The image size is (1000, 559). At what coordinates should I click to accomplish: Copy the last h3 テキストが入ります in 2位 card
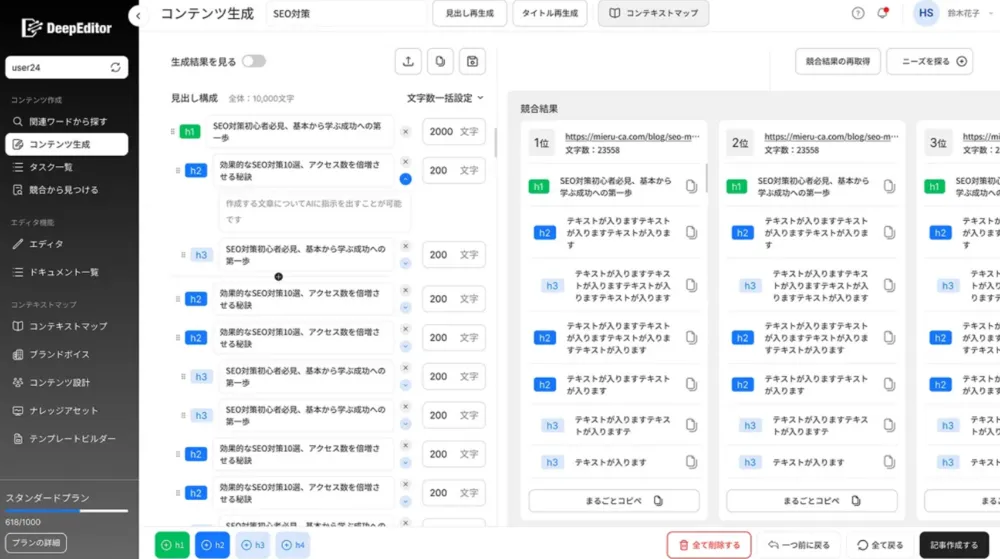point(889,462)
